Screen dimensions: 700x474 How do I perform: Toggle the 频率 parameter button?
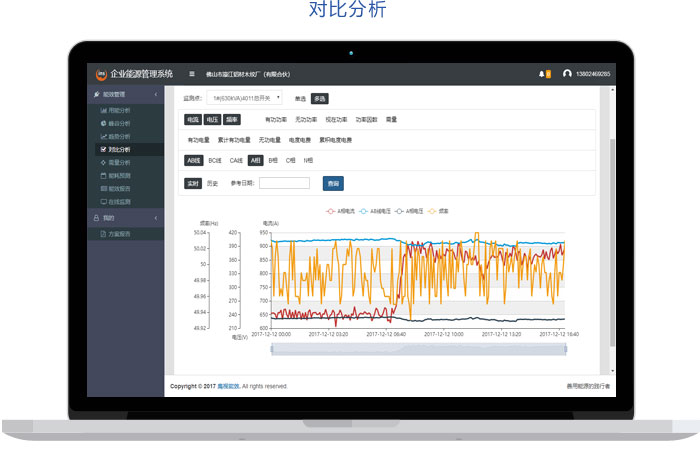[232, 120]
